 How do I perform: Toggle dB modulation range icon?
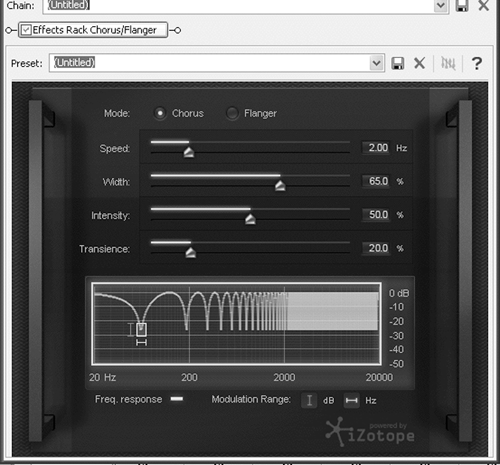[x=309, y=400]
